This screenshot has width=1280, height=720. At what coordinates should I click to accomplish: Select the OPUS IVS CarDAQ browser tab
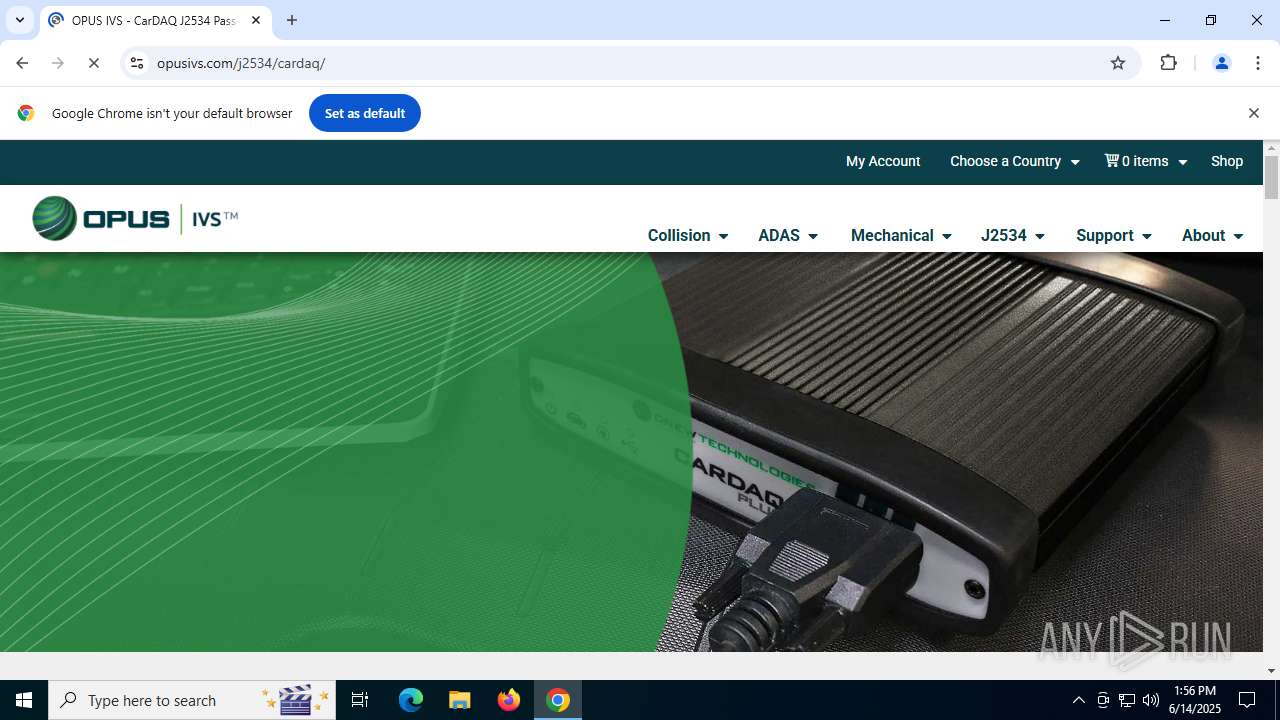click(155, 20)
